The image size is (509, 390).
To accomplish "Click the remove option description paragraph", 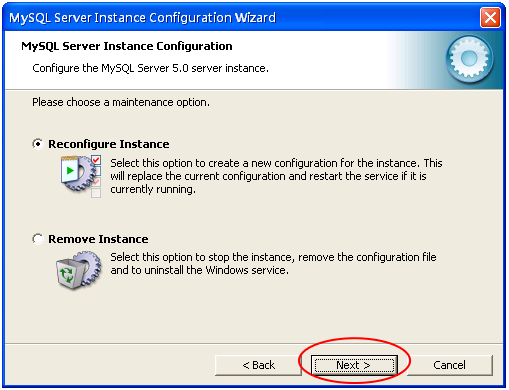I will [273, 263].
